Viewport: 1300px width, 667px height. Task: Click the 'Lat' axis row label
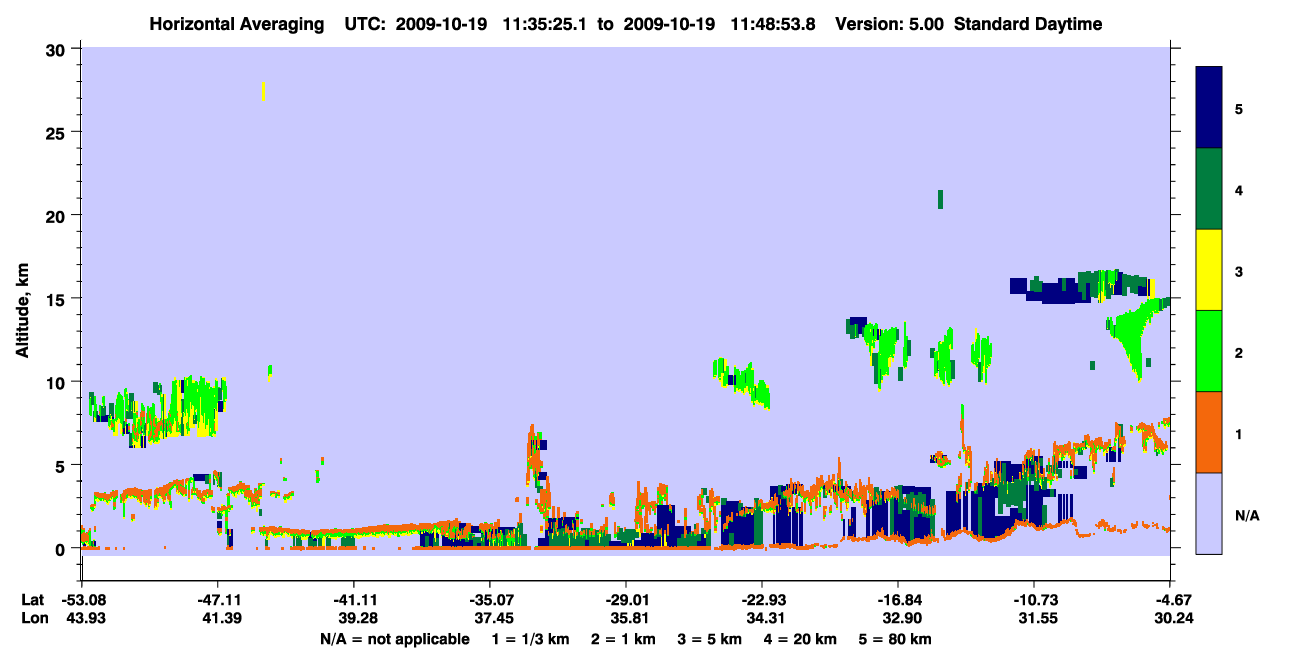(x=33, y=600)
